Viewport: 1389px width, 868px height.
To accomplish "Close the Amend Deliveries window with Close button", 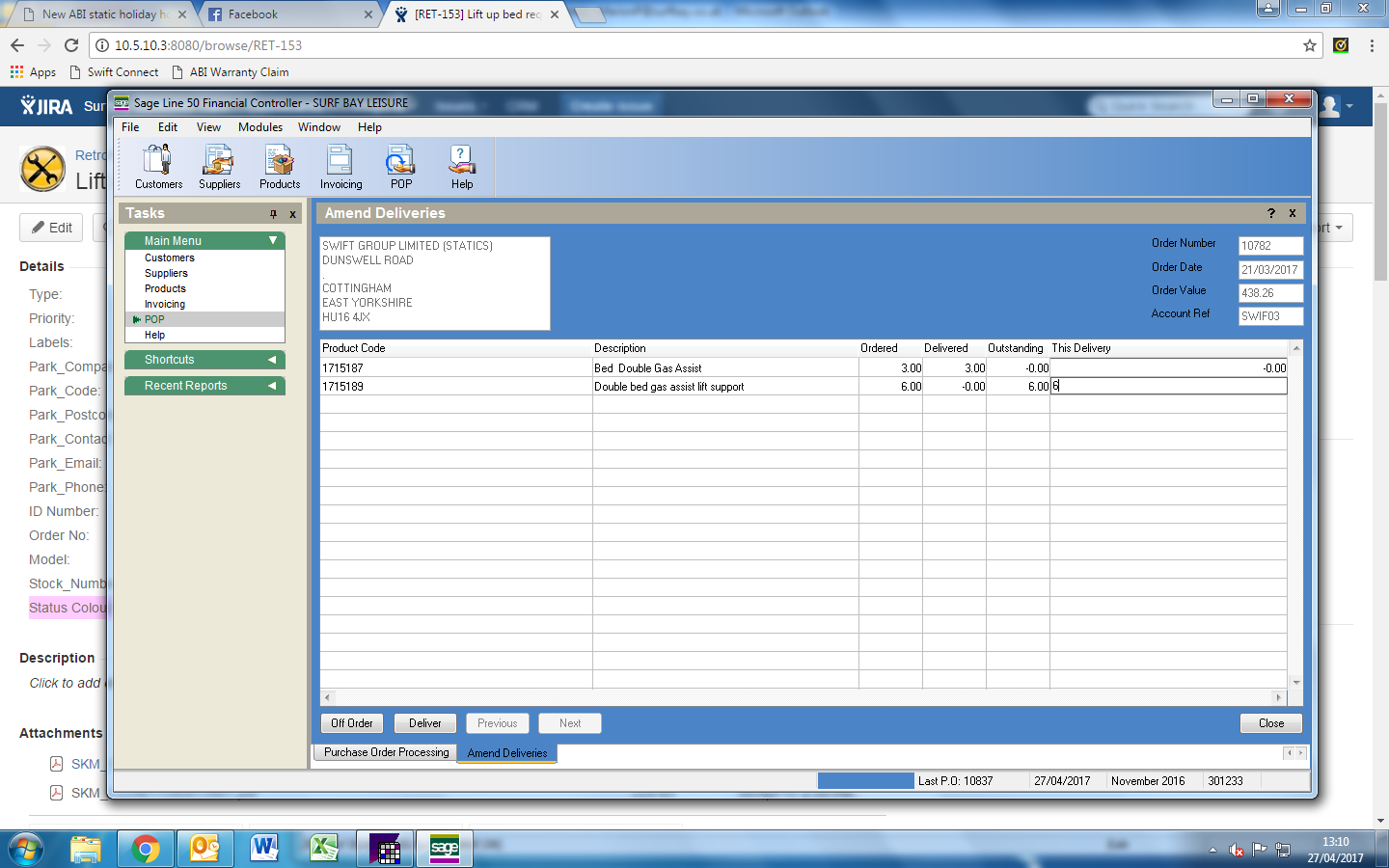I will coord(1270,723).
